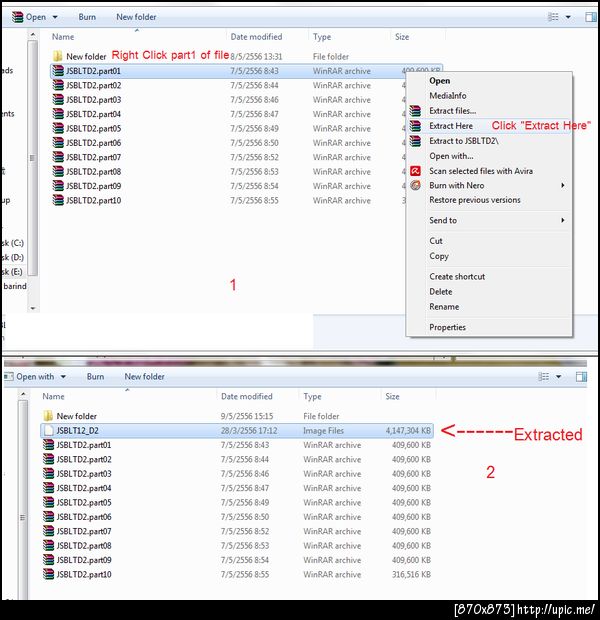Sort by Size column header in lower window
600x620 pixels.
(392, 396)
